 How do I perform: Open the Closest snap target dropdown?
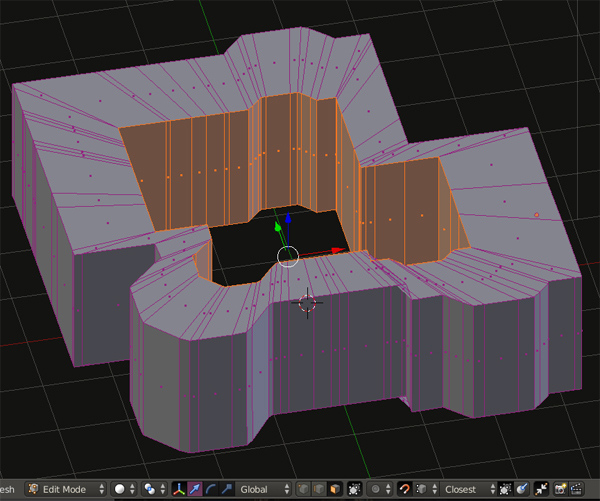click(x=466, y=490)
